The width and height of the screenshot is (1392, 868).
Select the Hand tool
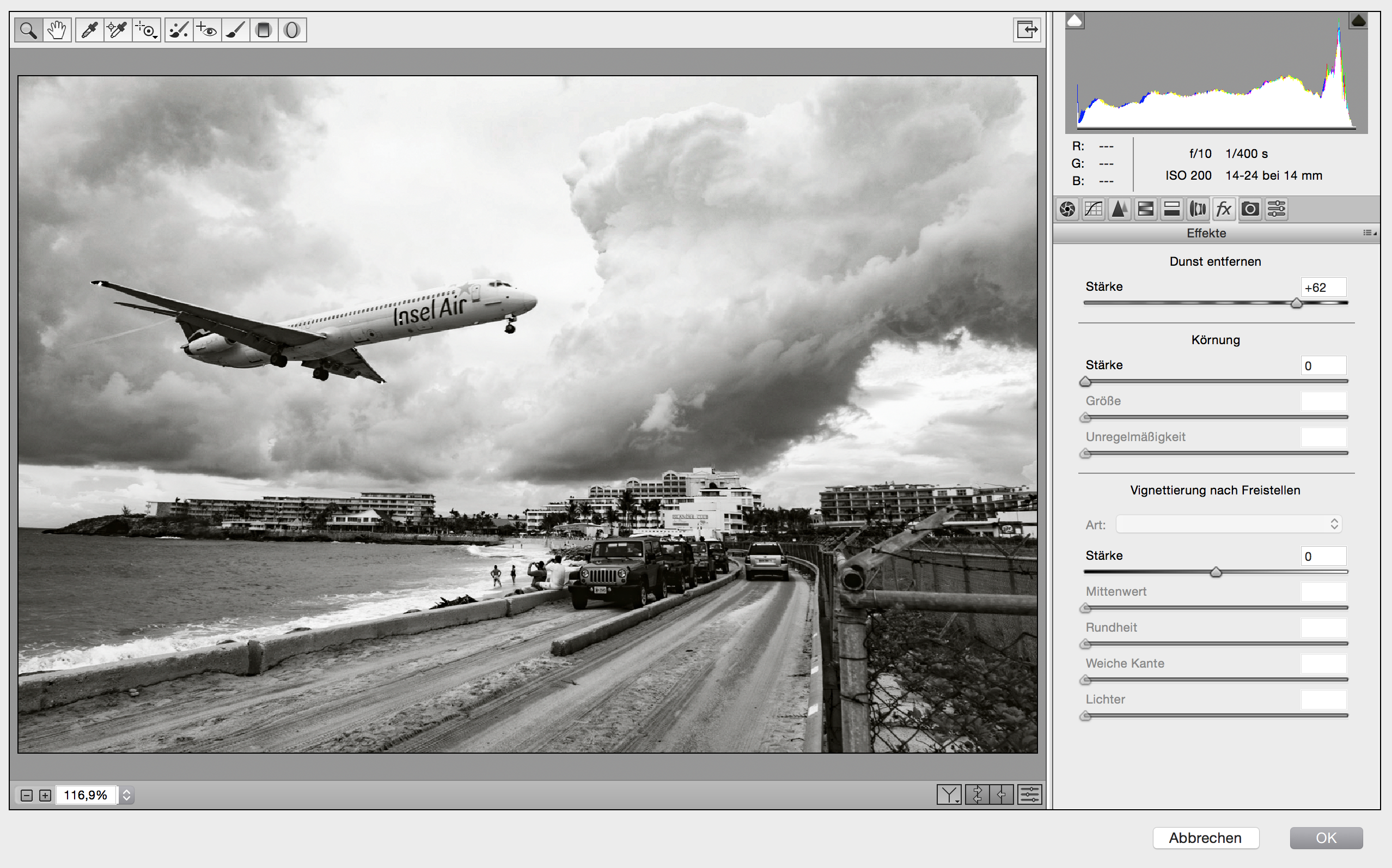click(x=57, y=30)
